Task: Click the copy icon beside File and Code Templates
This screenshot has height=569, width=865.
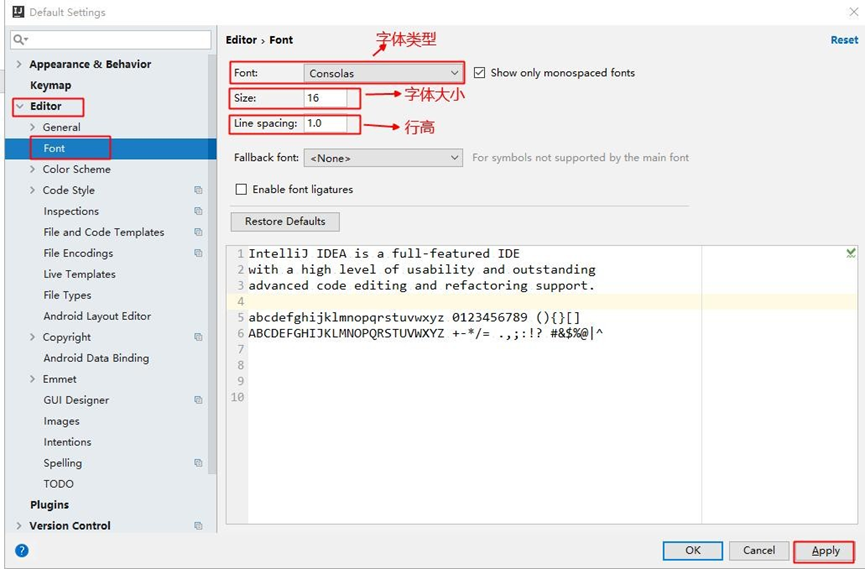Action: [x=198, y=232]
